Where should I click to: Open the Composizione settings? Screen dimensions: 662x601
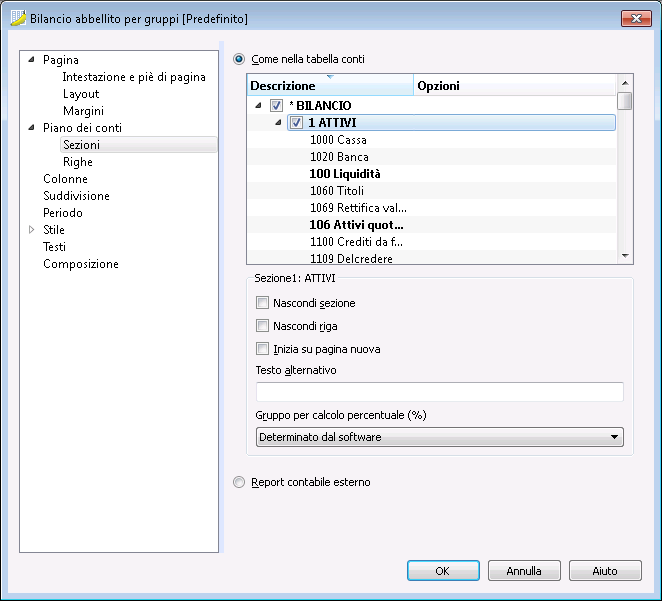click(81, 264)
